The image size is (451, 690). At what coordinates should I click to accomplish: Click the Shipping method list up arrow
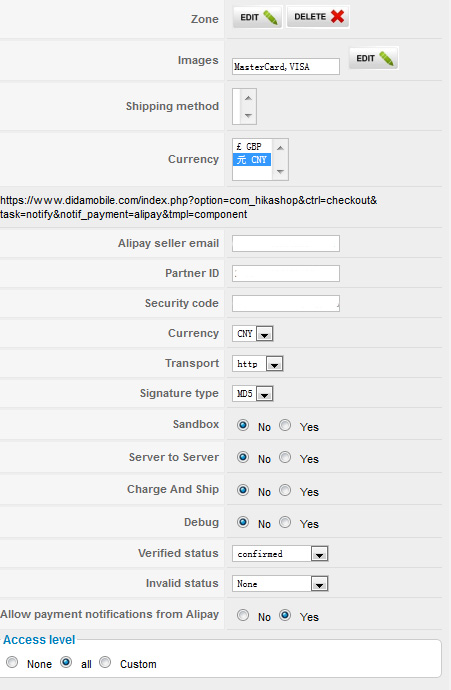click(x=248, y=98)
